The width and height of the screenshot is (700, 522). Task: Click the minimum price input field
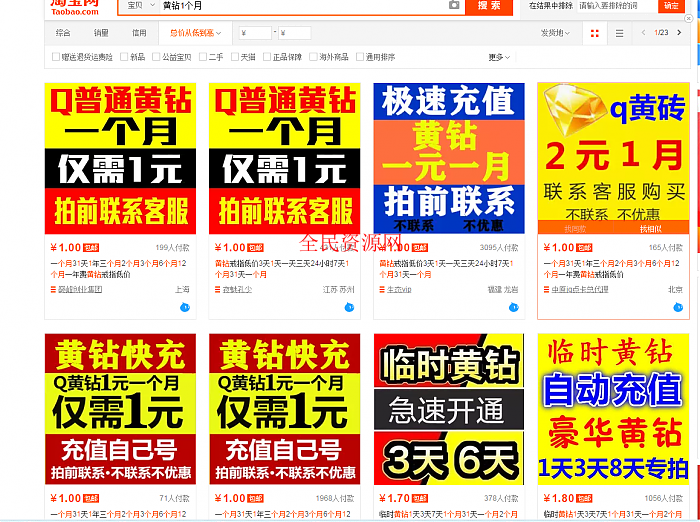click(x=255, y=33)
